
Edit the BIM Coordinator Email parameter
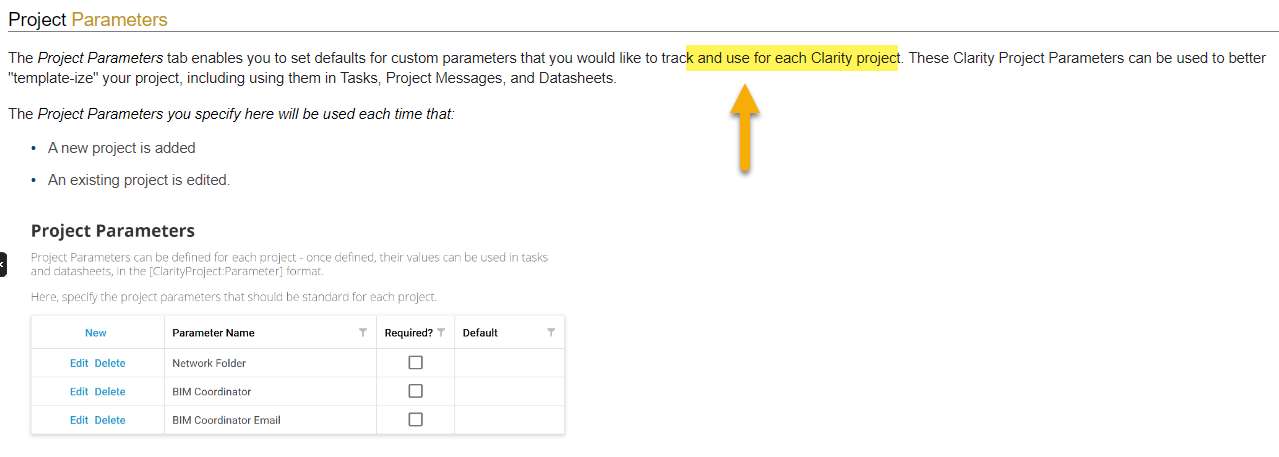79,420
